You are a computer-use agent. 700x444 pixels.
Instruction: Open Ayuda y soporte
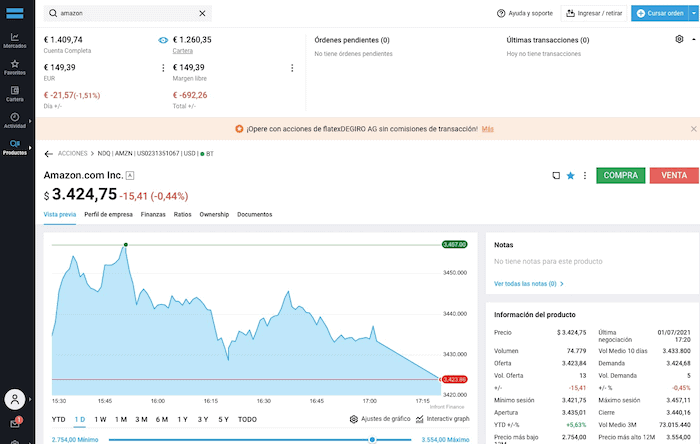coord(525,13)
